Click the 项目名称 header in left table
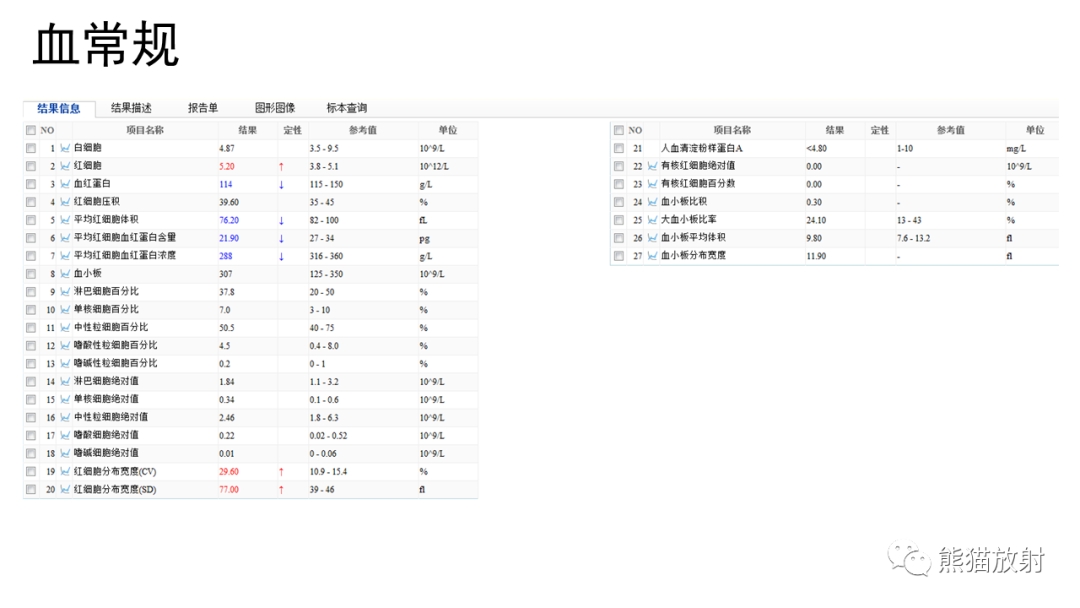 click(x=145, y=130)
